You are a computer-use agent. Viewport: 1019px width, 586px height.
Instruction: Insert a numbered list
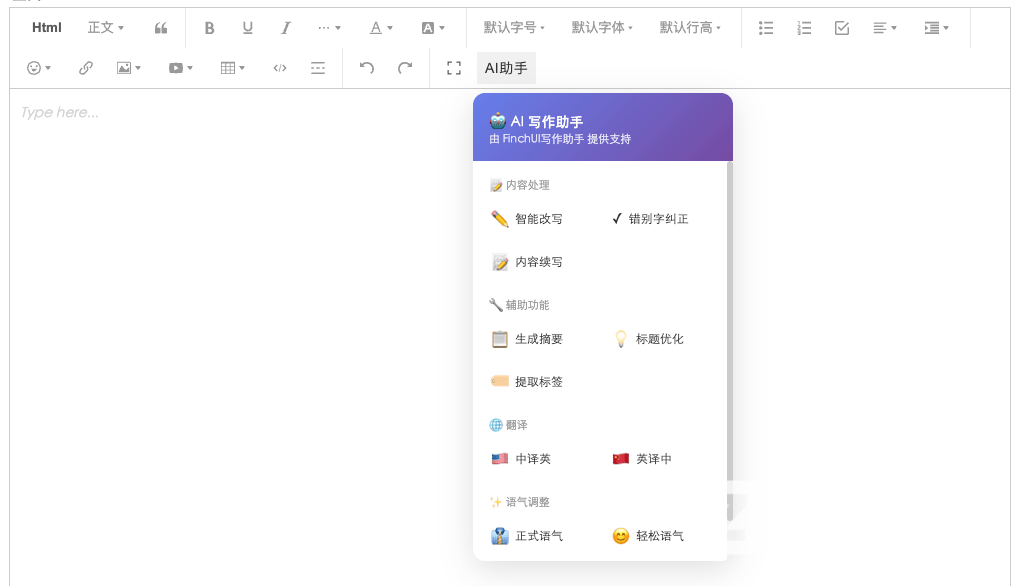(804, 28)
